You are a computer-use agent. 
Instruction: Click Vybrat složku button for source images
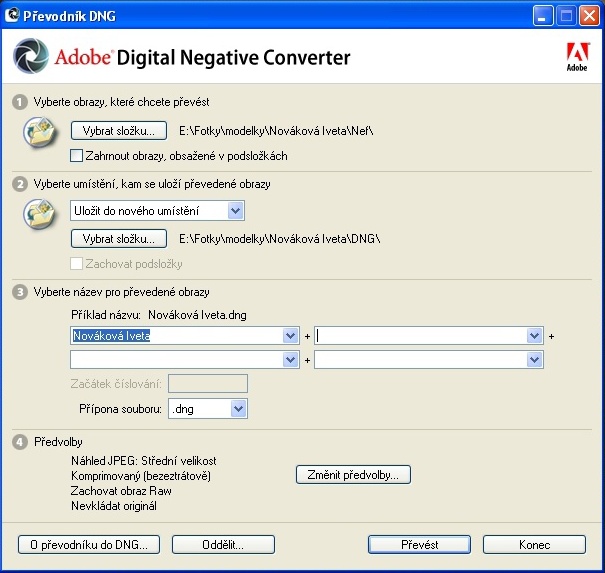[x=119, y=130]
